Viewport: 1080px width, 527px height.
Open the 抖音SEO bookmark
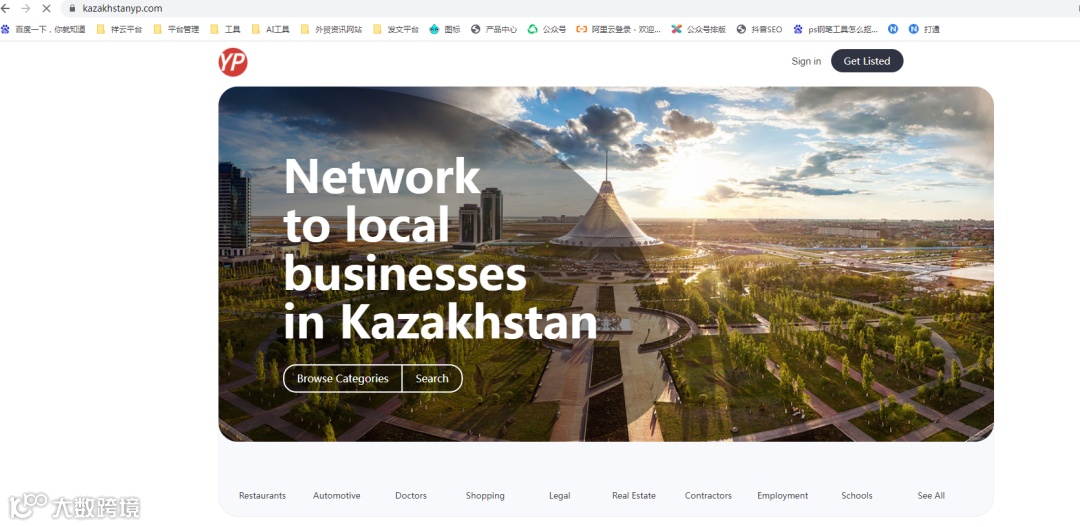click(759, 29)
